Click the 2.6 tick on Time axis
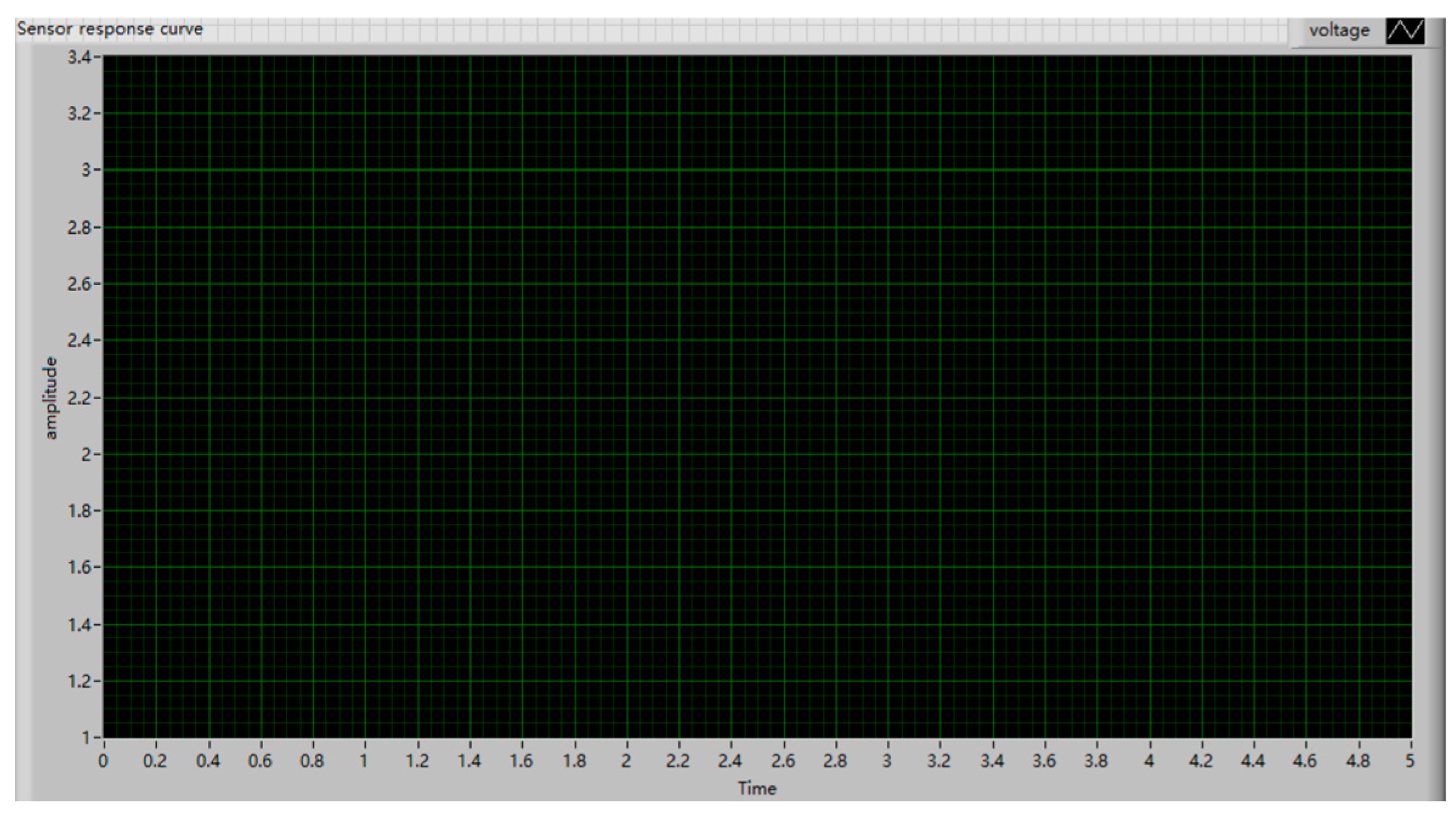The width and height of the screenshot is (1456, 821). pos(783,760)
